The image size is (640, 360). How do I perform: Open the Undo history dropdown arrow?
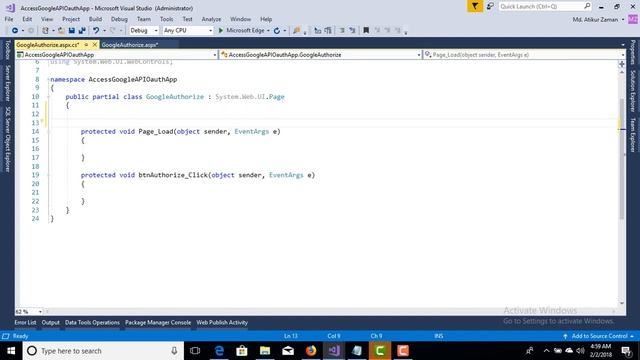pyautogui.click(x=104, y=31)
